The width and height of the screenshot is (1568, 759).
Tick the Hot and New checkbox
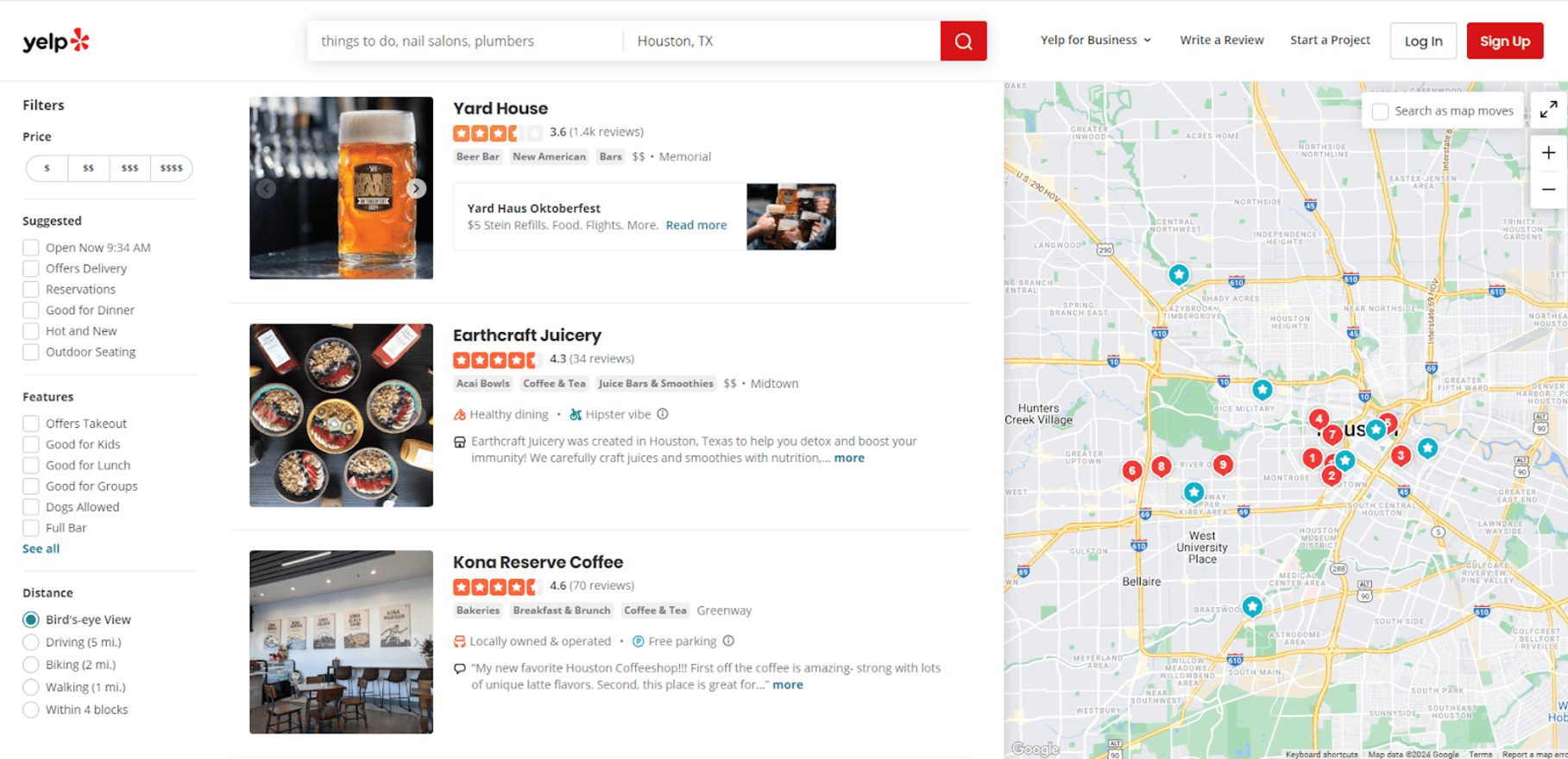coord(31,330)
